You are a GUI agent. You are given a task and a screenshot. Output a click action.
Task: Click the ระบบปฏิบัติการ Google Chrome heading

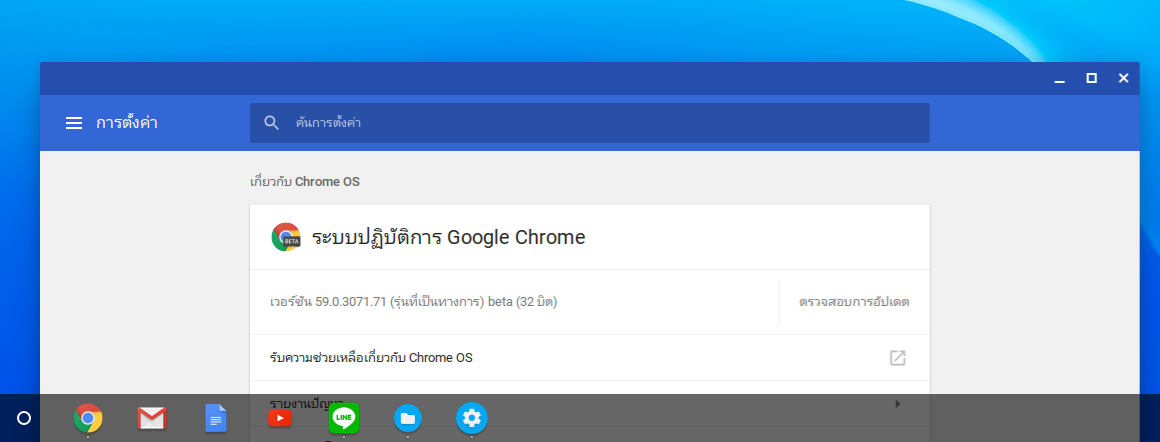[448, 237]
